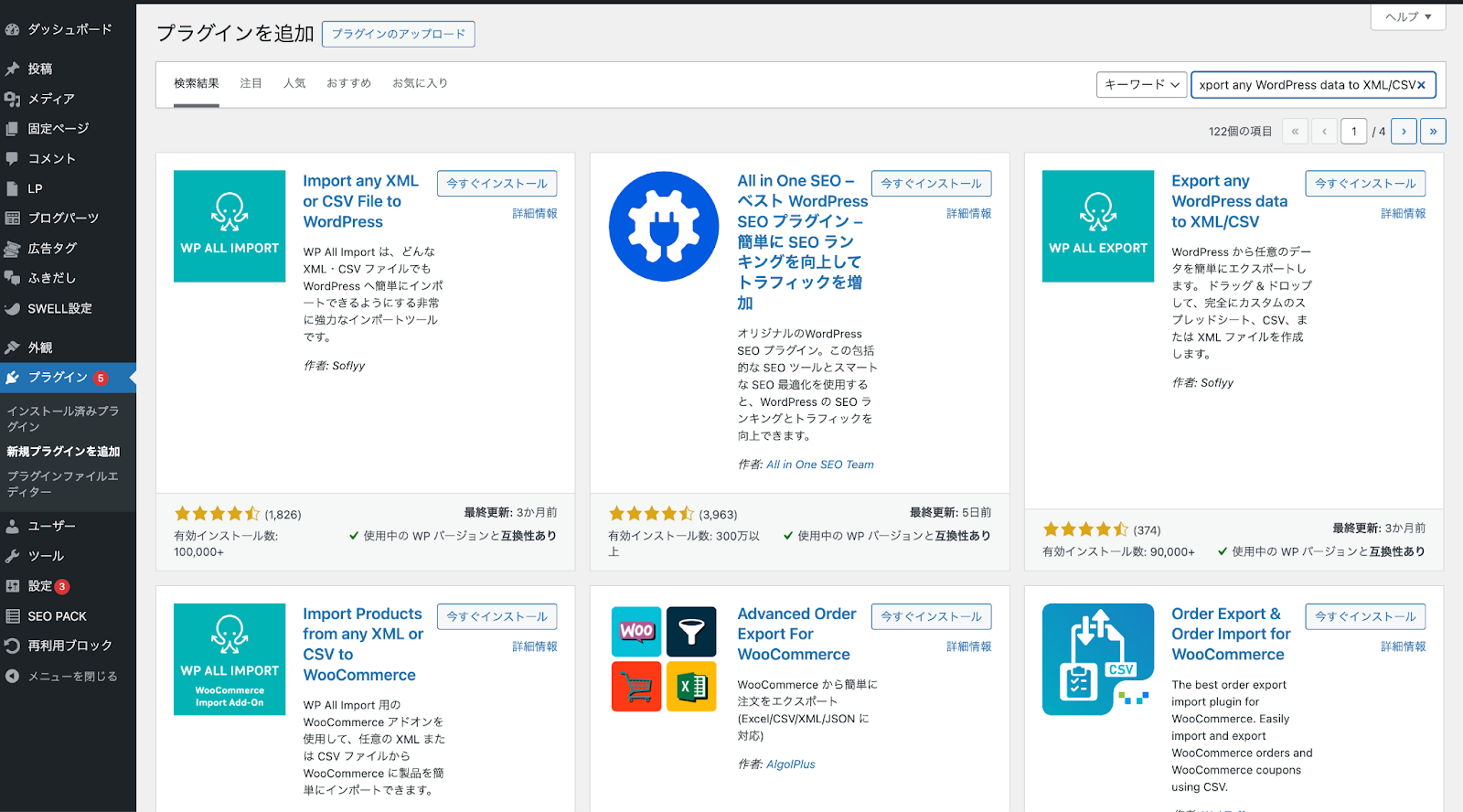The image size is (1463, 812).
Task: Open the 再利用ブロック icon
Action: click(x=12, y=646)
